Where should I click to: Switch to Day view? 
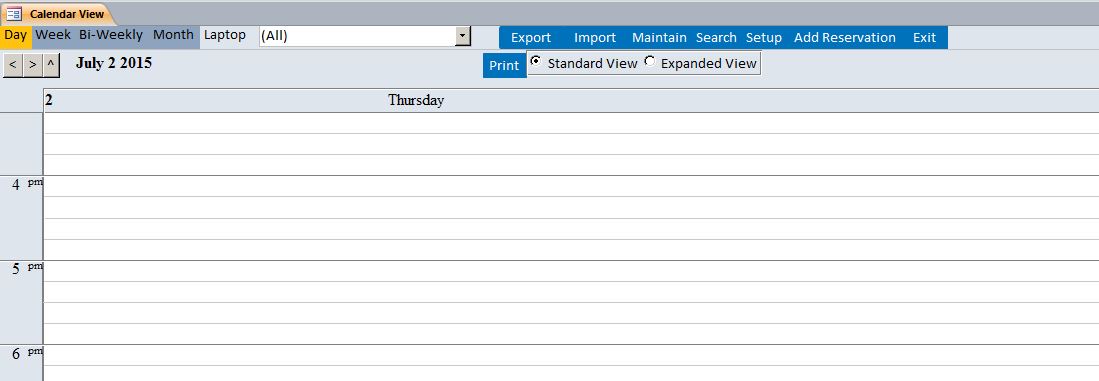[x=15, y=35]
